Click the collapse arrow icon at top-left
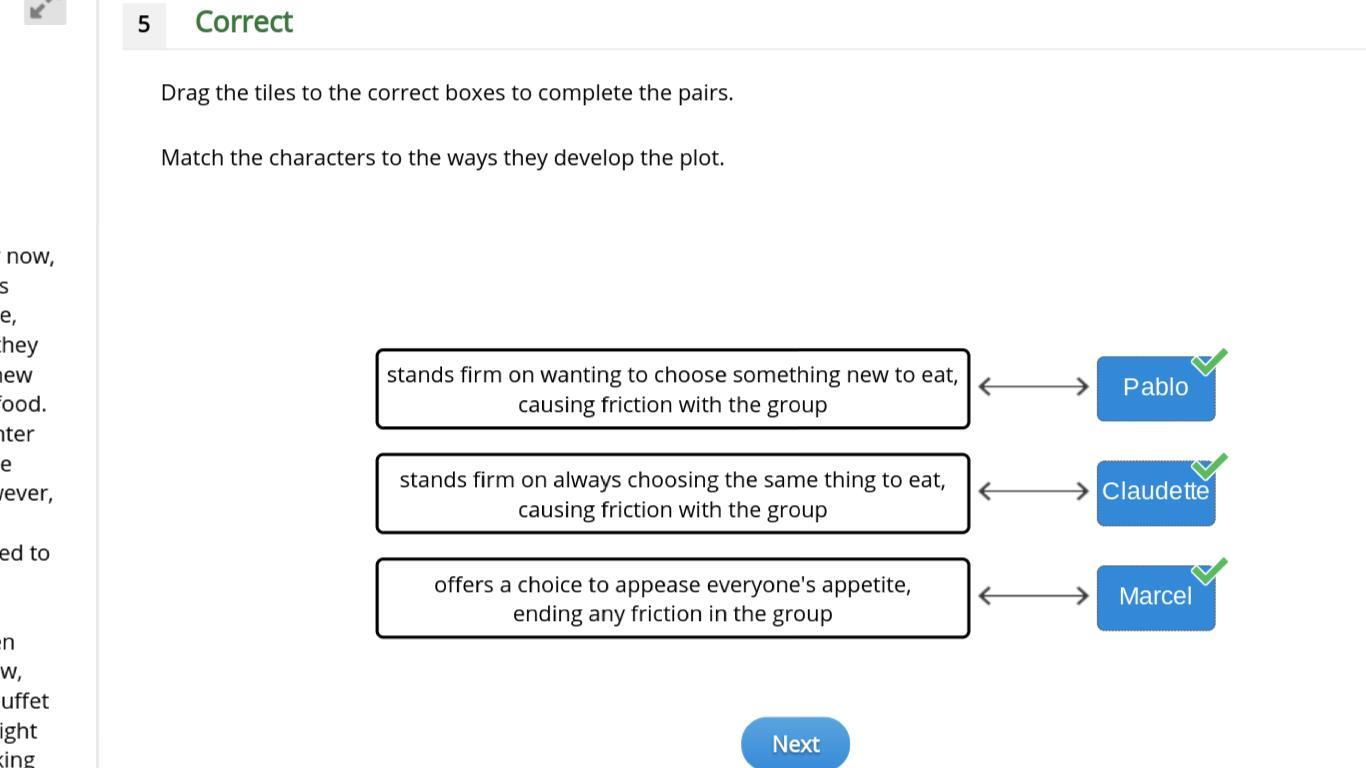 coord(43,10)
